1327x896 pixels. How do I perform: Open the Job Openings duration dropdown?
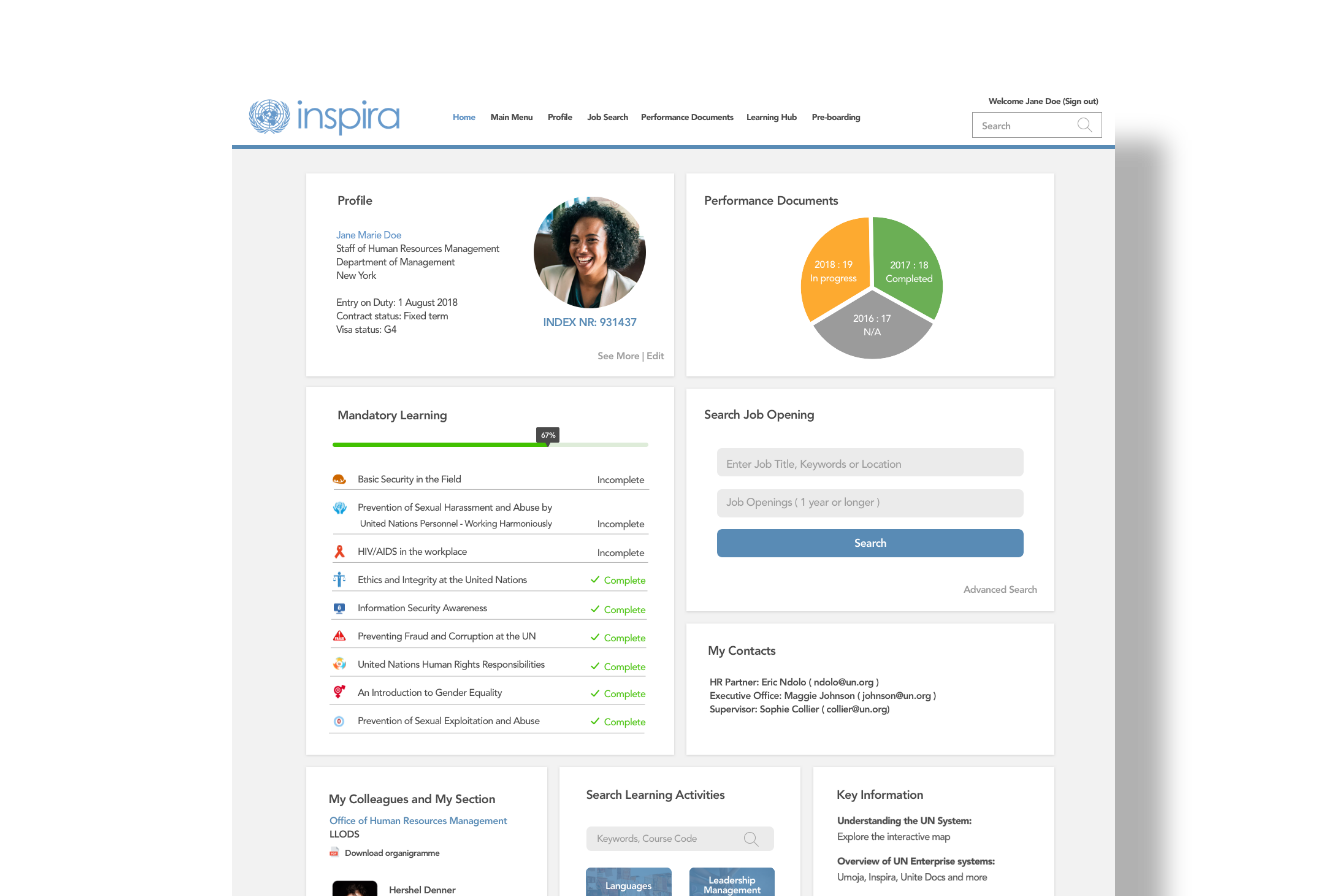(x=869, y=503)
